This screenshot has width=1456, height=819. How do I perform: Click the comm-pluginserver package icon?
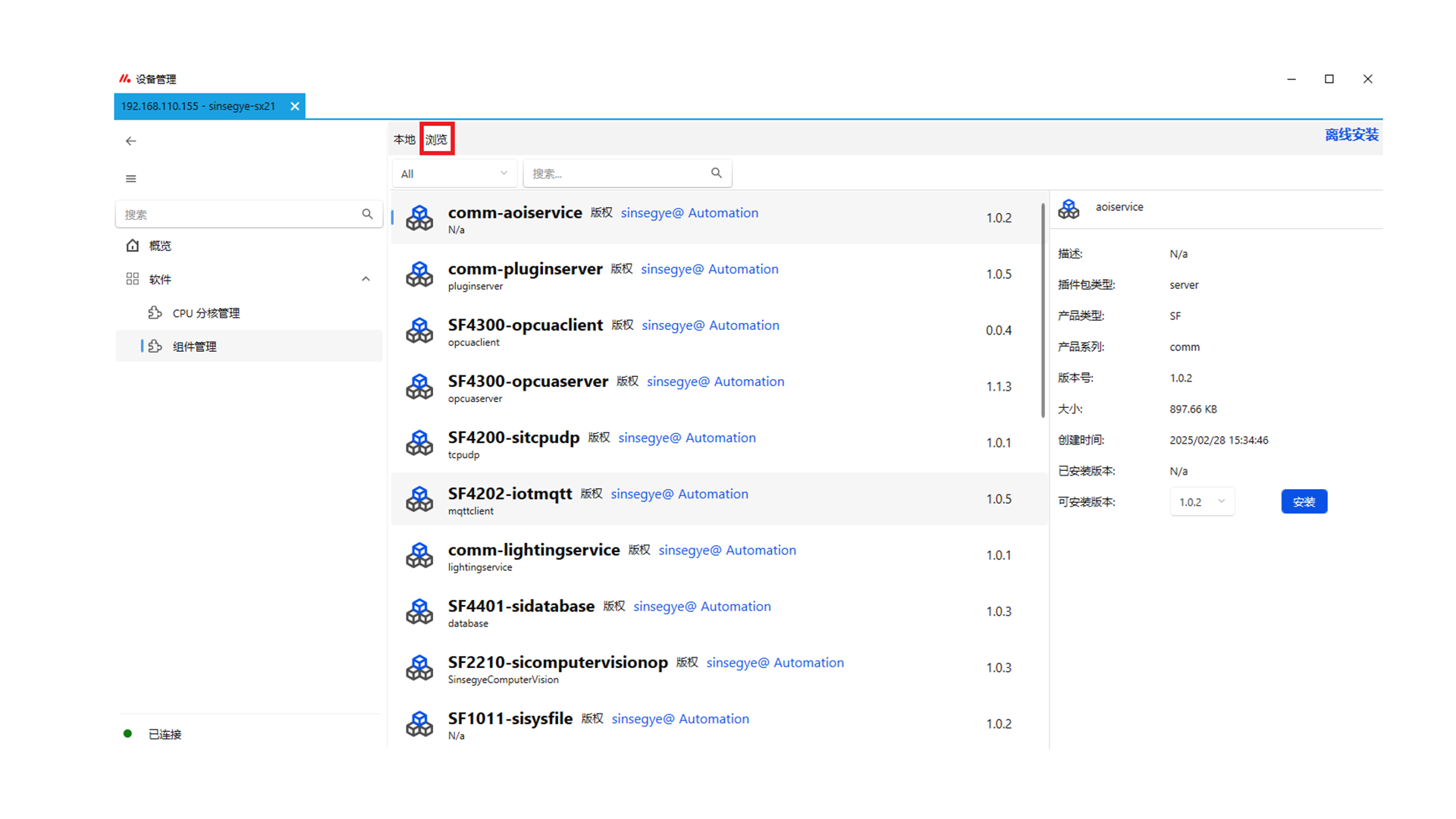[419, 275]
